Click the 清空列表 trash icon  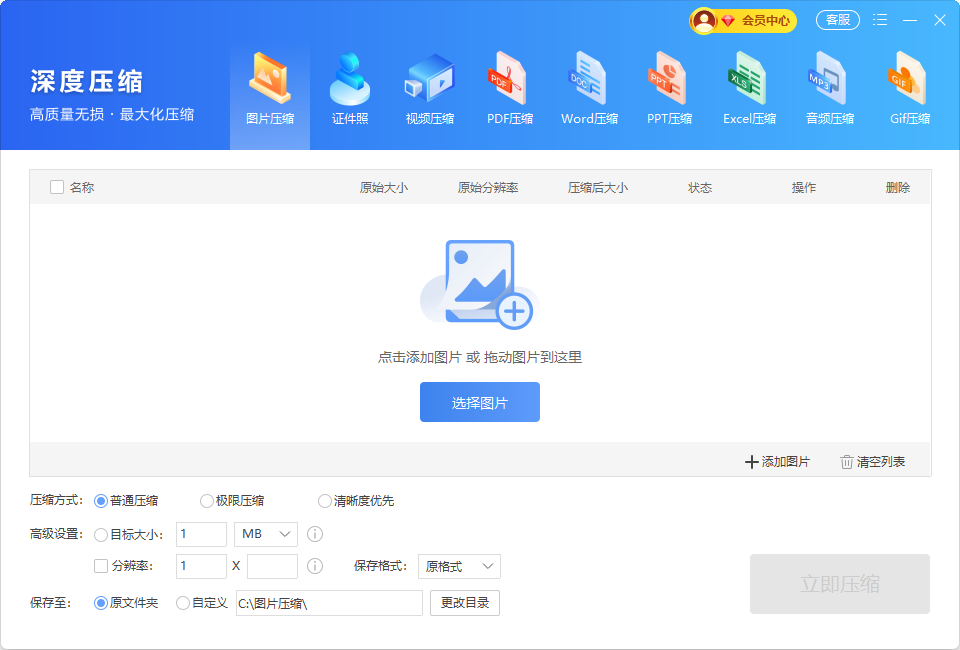[x=847, y=462]
